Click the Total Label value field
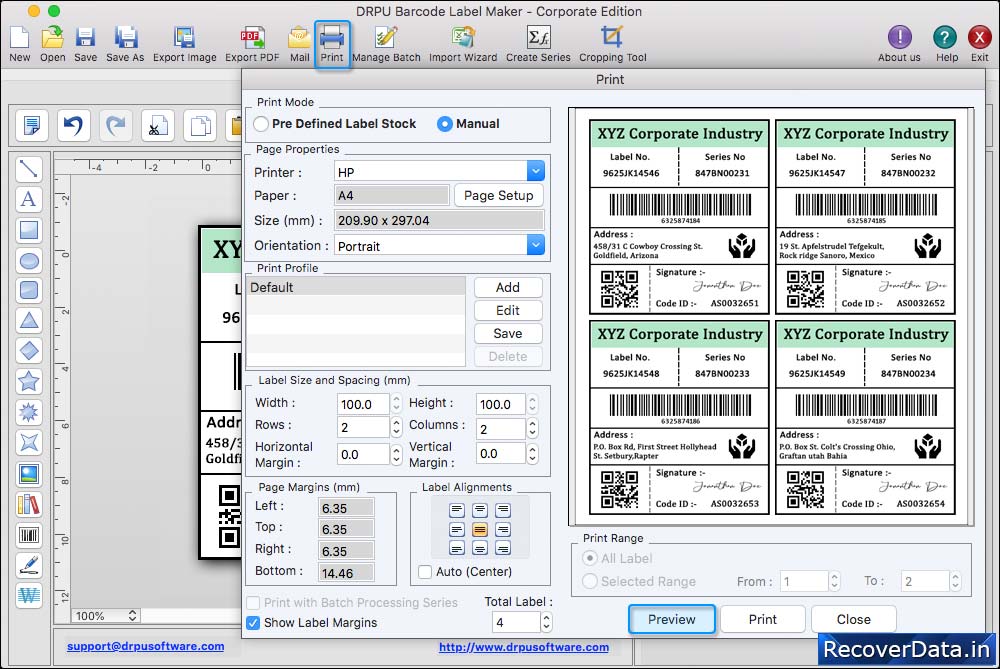This screenshot has height=669, width=1000. [x=516, y=622]
